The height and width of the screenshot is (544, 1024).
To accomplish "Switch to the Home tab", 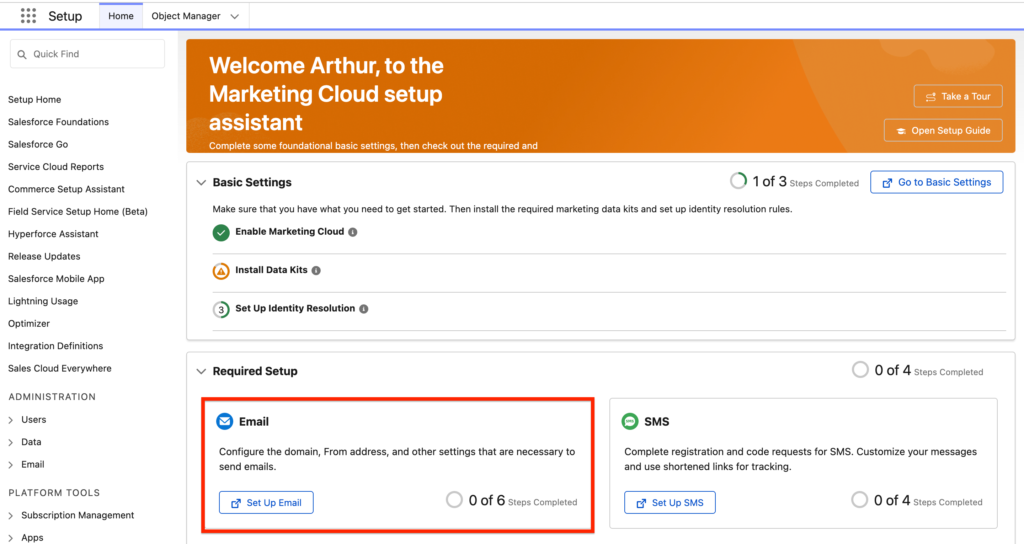I will (x=120, y=17).
